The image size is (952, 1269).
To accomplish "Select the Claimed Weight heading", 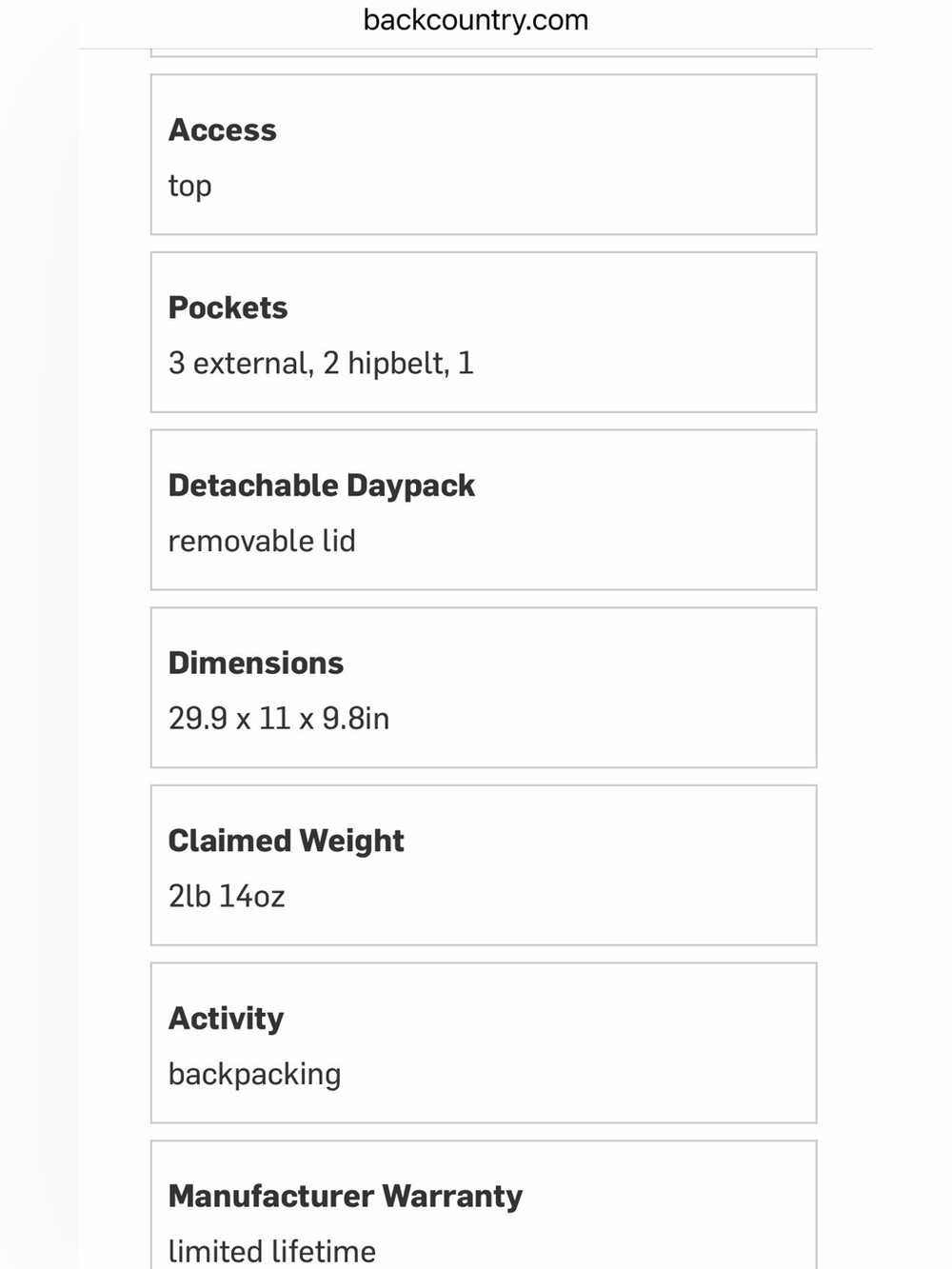I will (x=286, y=842).
